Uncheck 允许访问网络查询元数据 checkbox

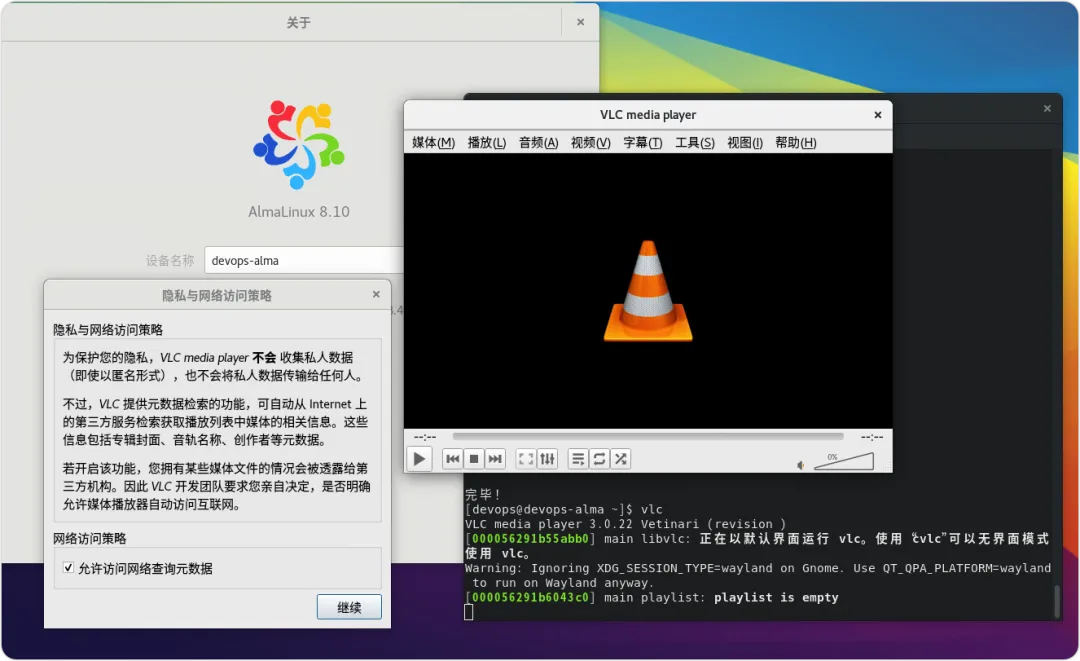click(x=68, y=567)
